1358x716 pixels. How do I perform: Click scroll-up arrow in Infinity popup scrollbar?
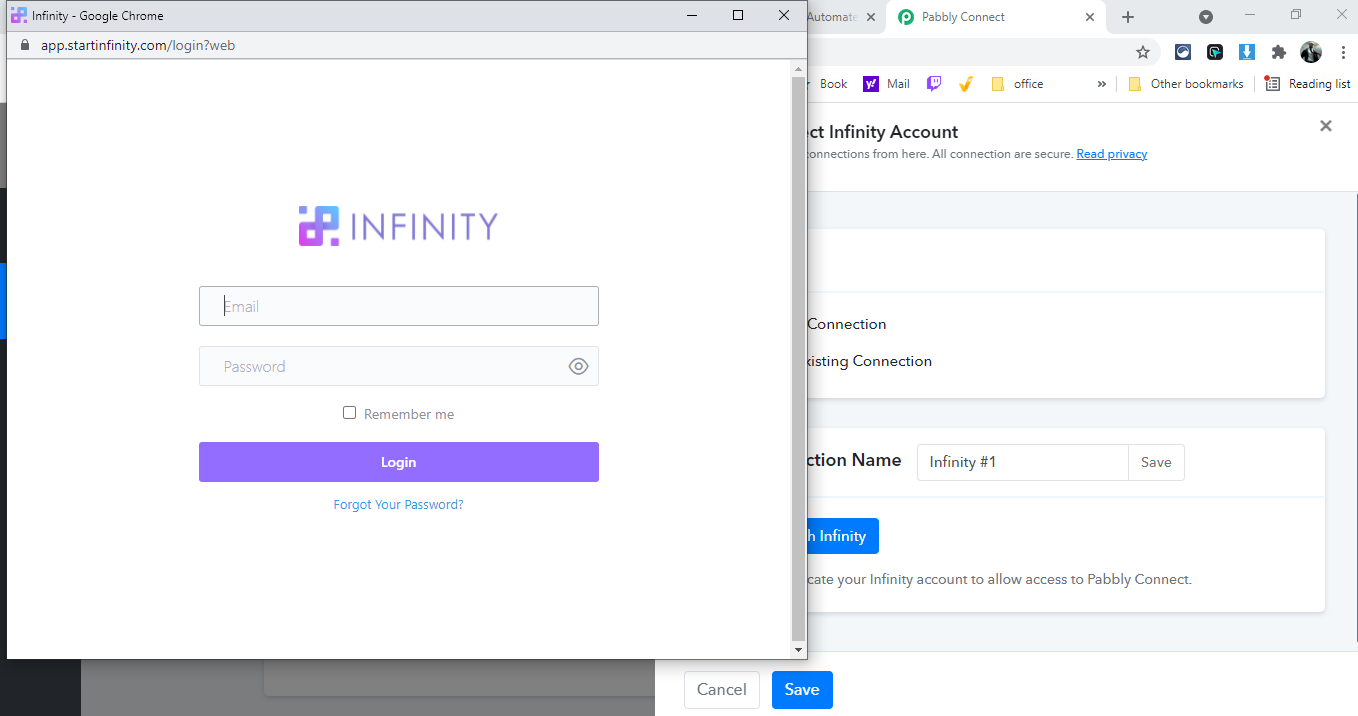pyautogui.click(x=798, y=70)
